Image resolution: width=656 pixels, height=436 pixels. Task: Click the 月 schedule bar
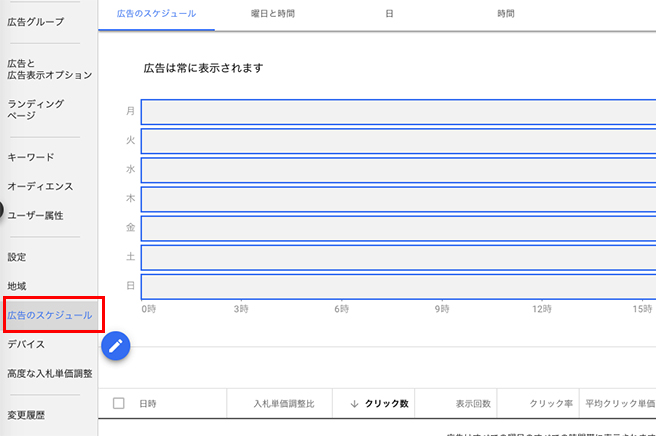point(398,112)
